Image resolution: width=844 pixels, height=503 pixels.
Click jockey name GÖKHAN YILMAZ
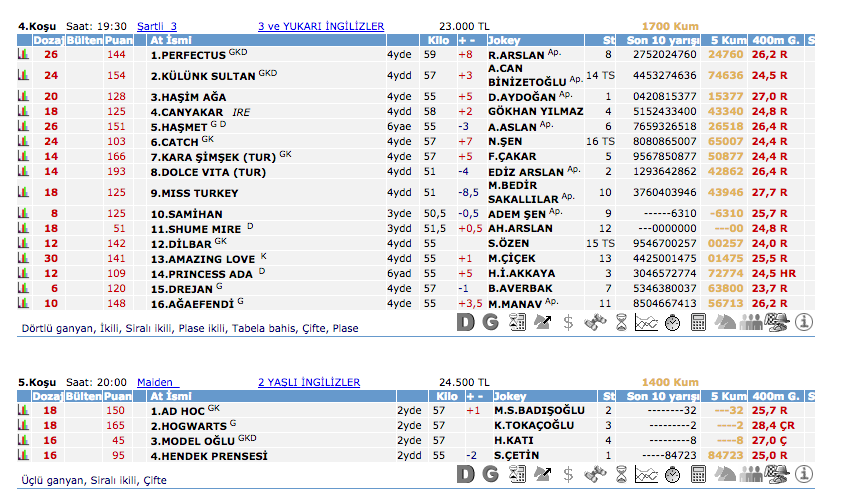(x=536, y=111)
